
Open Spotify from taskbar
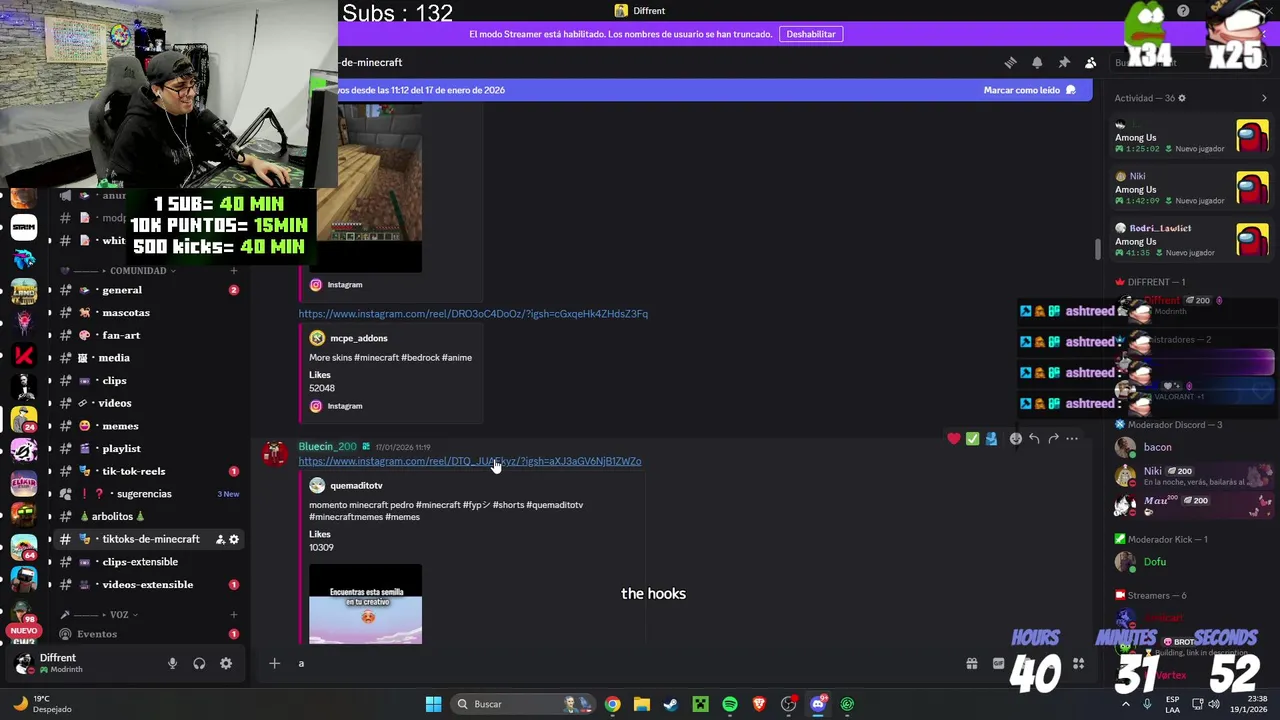coord(730,704)
